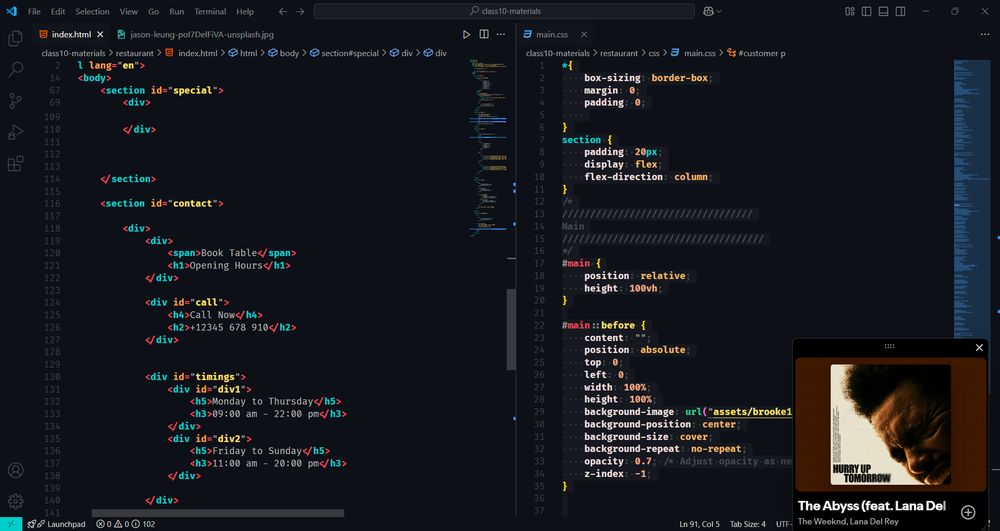Open the Copilot dropdown chevron
Screen dimensions: 1000x531
click(719, 11)
